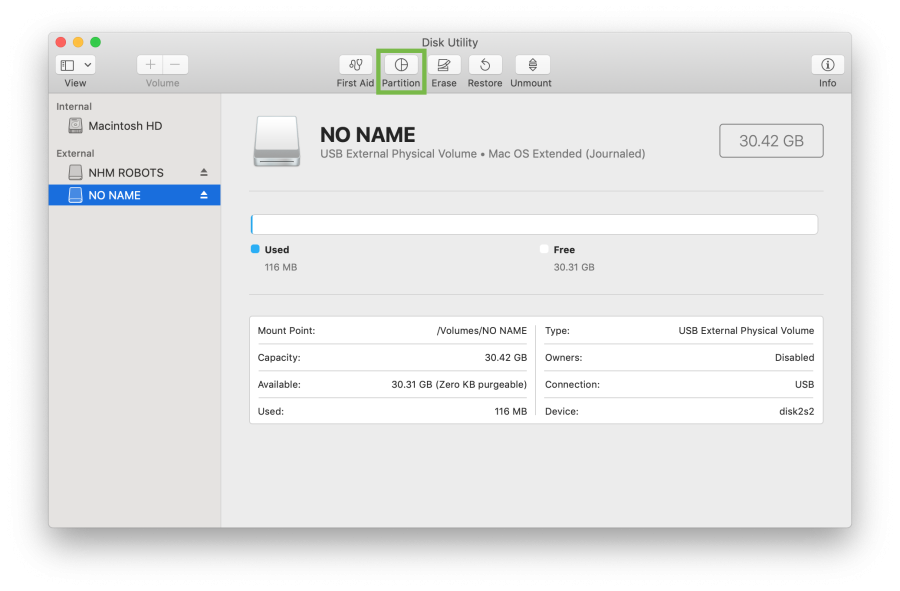This screenshot has height=591, width=900.
Task: Select Macintosh HD in sidebar
Action: coord(134,126)
